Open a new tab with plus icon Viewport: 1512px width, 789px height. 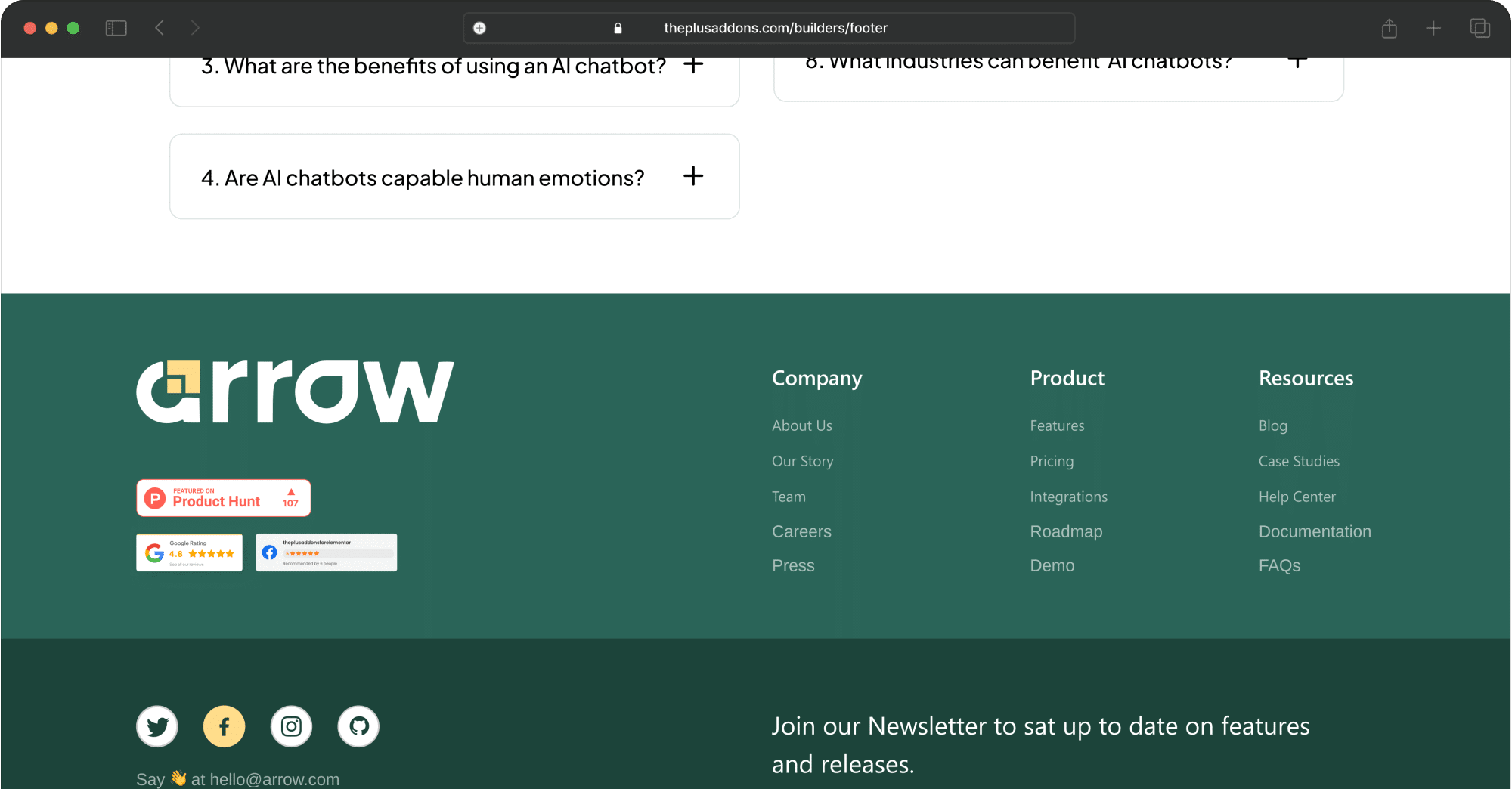(x=1433, y=29)
